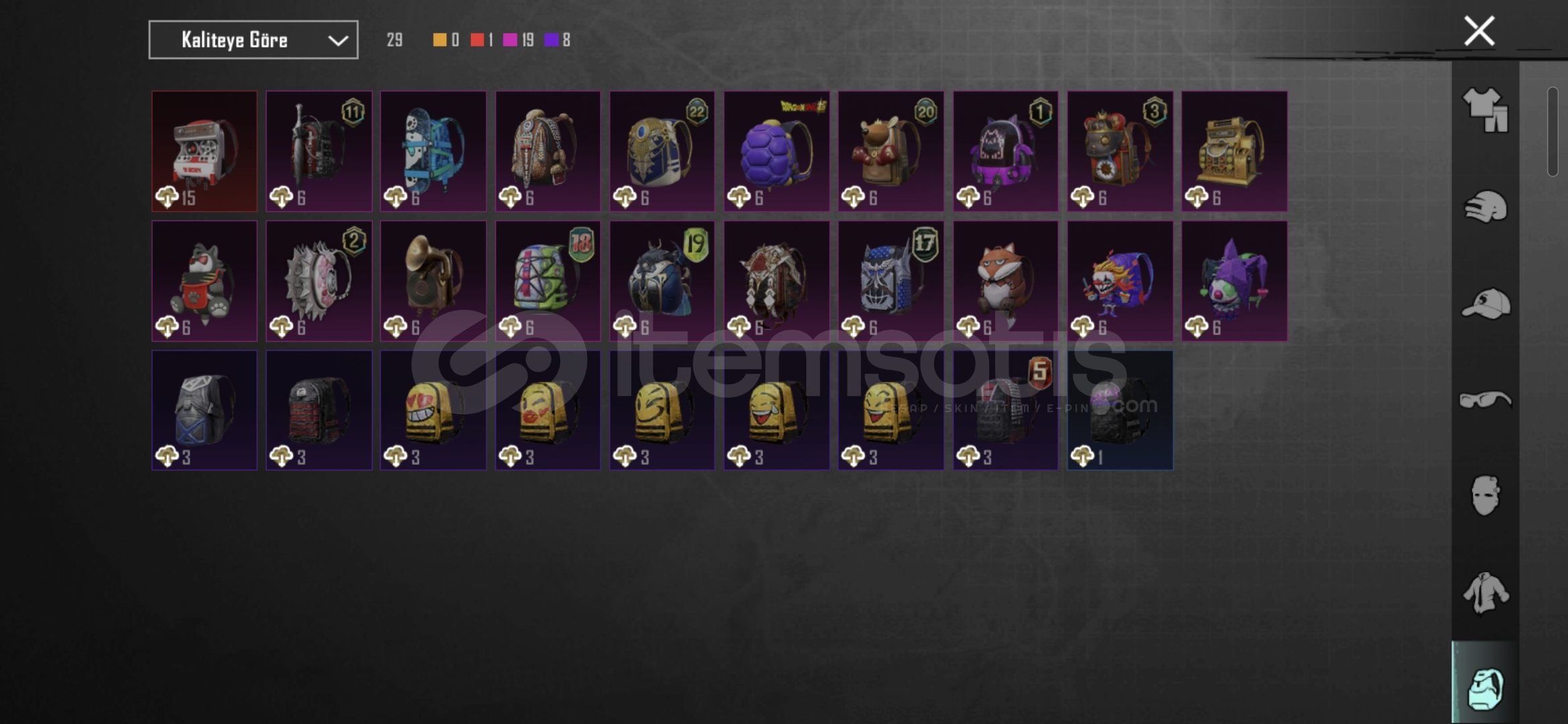
Task: Choose the gold slot machine backpack
Action: [x=1234, y=152]
